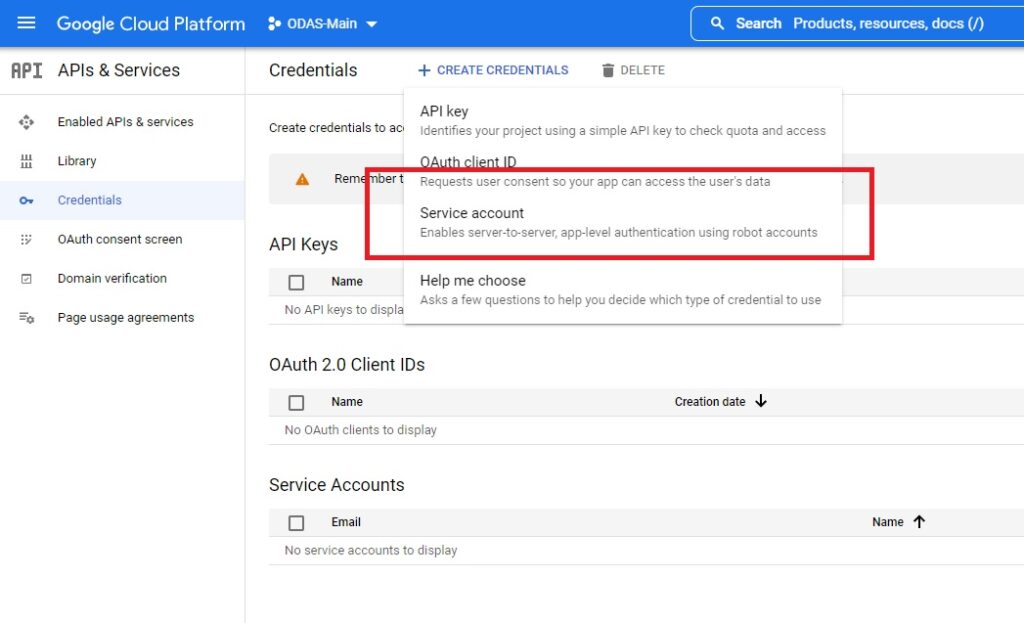Click the OAuth consent screen icon
1024x623 pixels.
tap(26, 240)
